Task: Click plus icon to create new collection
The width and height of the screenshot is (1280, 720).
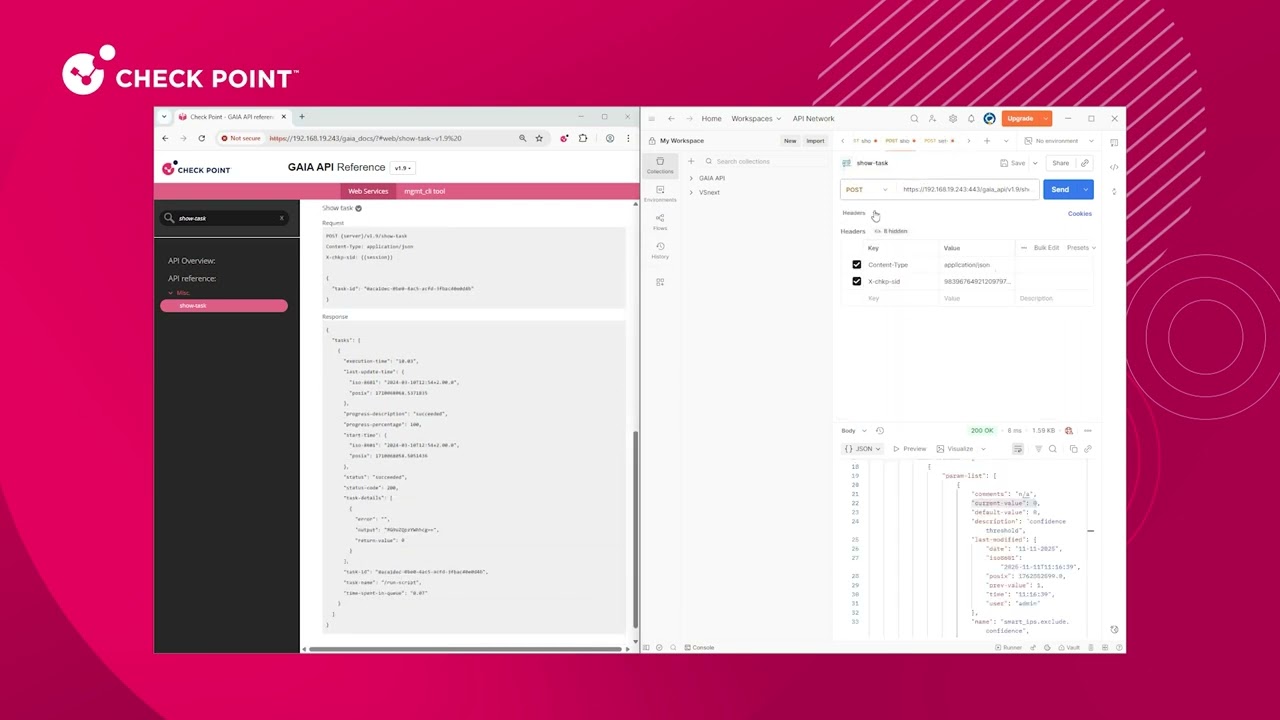Action: pos(690,161)
